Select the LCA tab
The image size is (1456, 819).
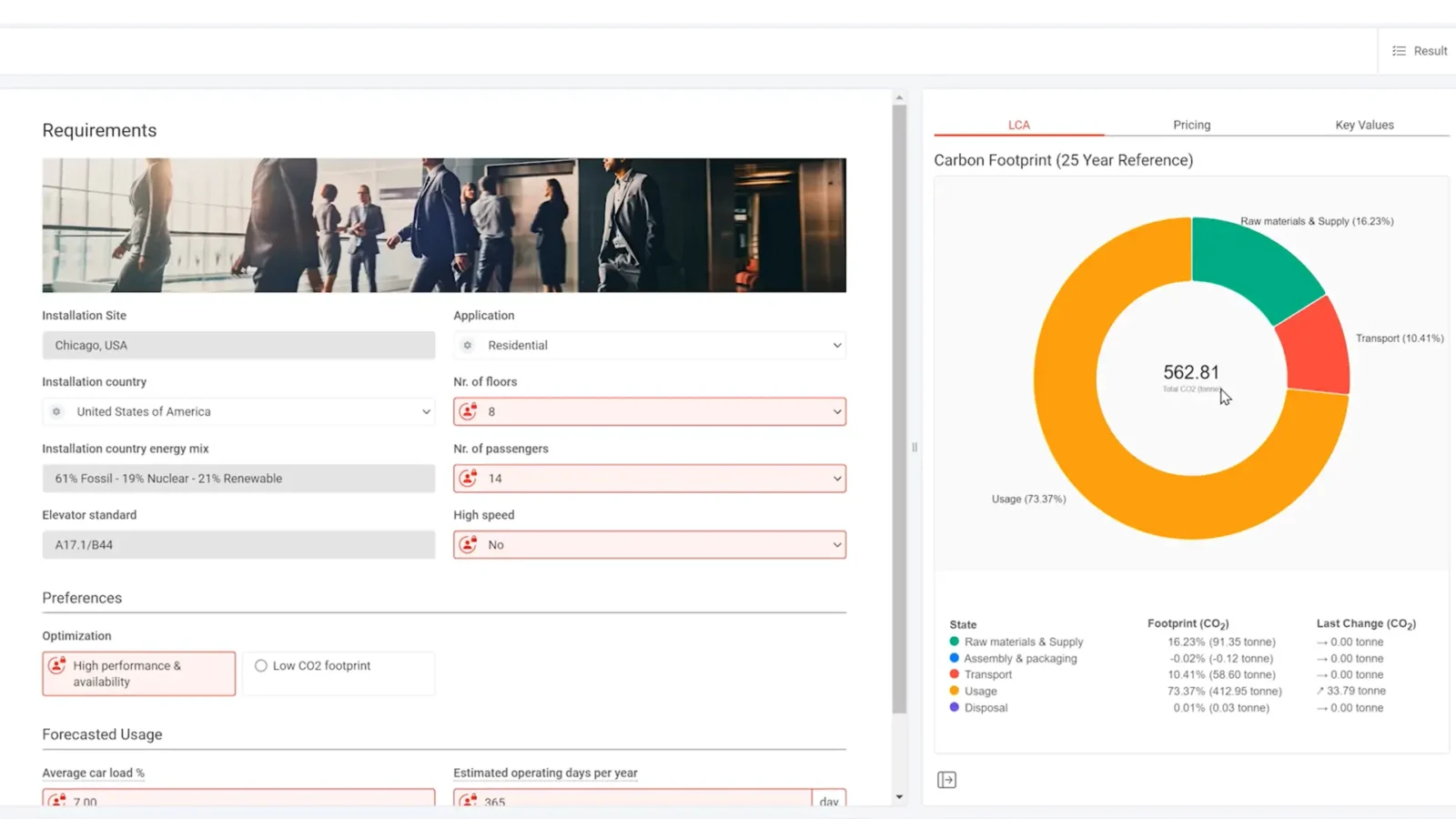(x=1018, y=125)
